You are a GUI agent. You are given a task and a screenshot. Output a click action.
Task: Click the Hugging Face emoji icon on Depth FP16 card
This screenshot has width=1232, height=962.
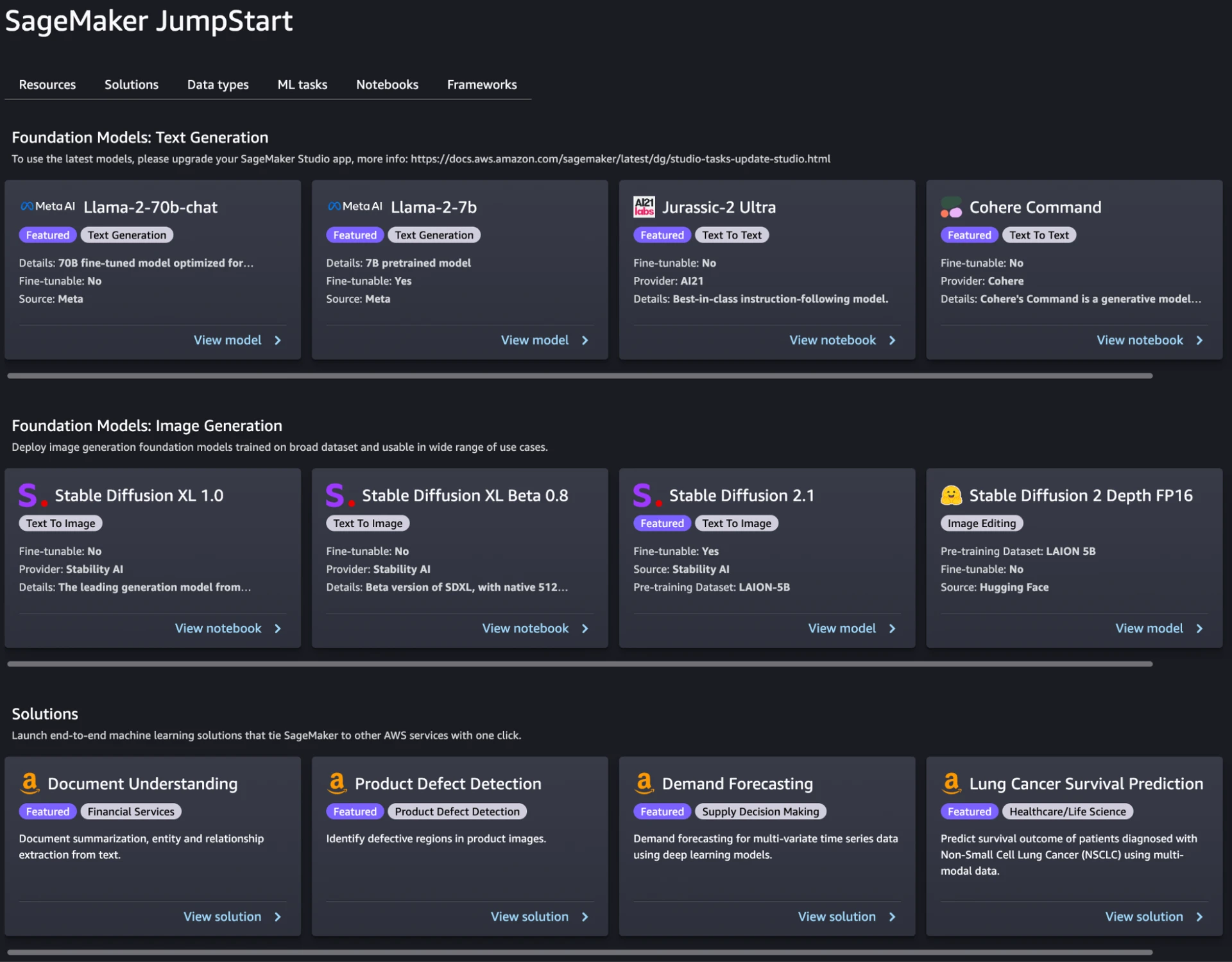(951, 495)
